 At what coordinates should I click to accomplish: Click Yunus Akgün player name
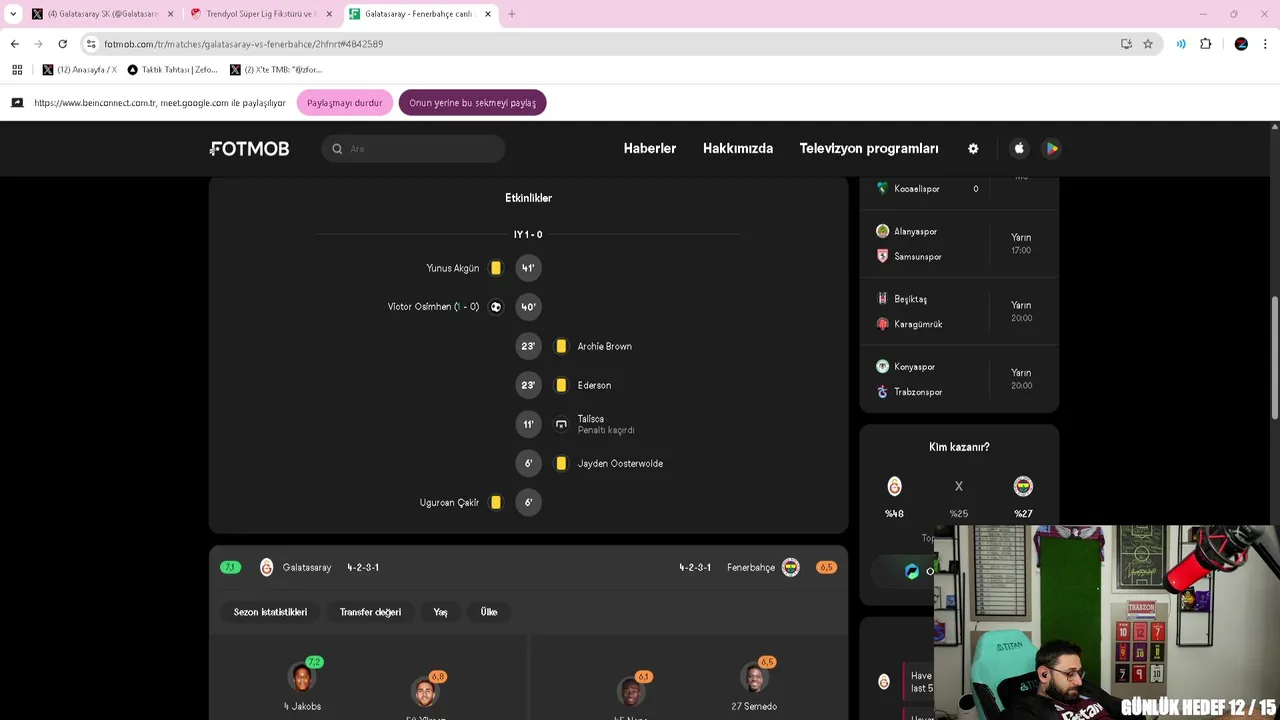coord(453,268)
